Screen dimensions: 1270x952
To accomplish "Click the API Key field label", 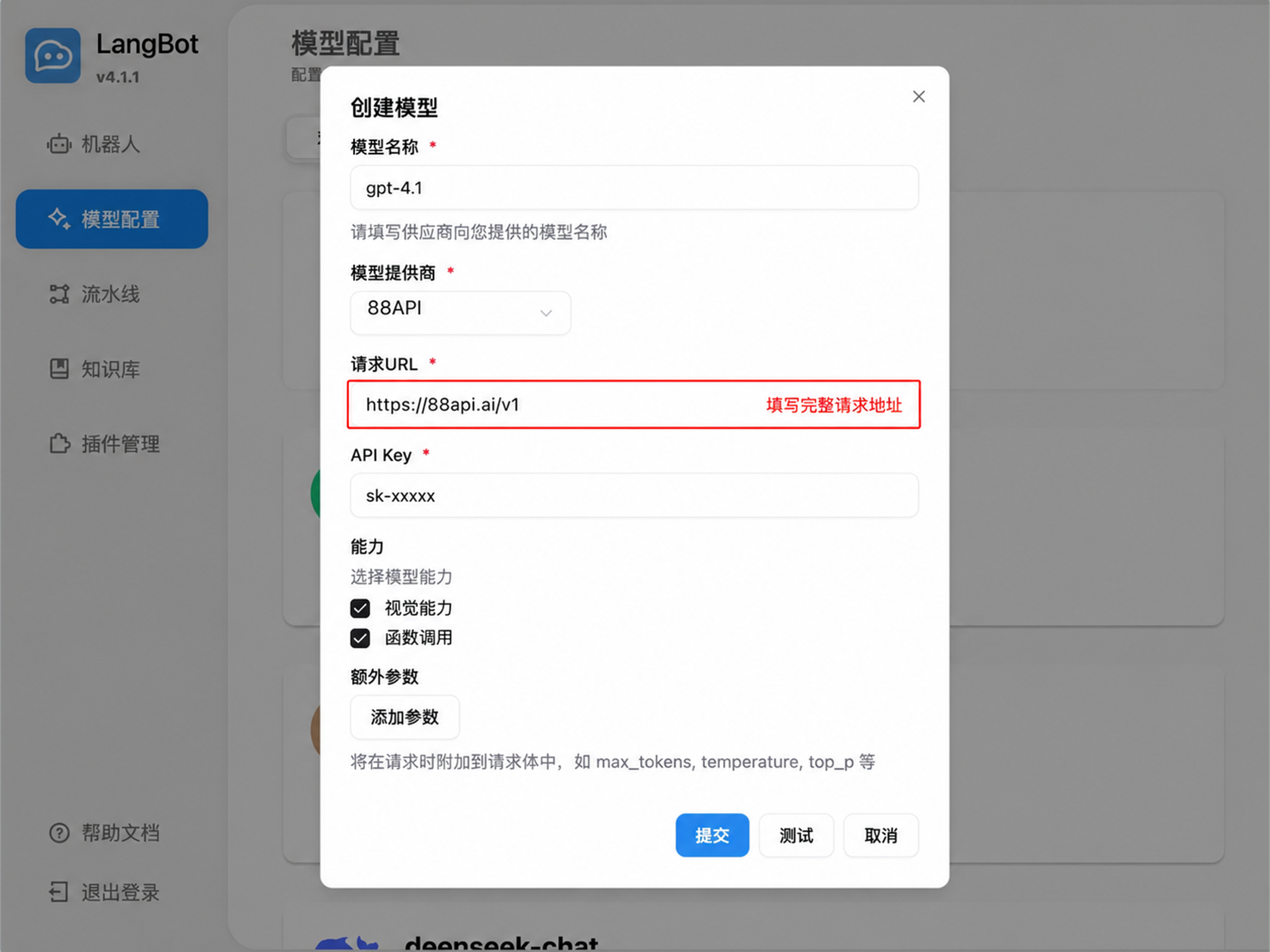I will pyautogui.click(x=381, y=455).
